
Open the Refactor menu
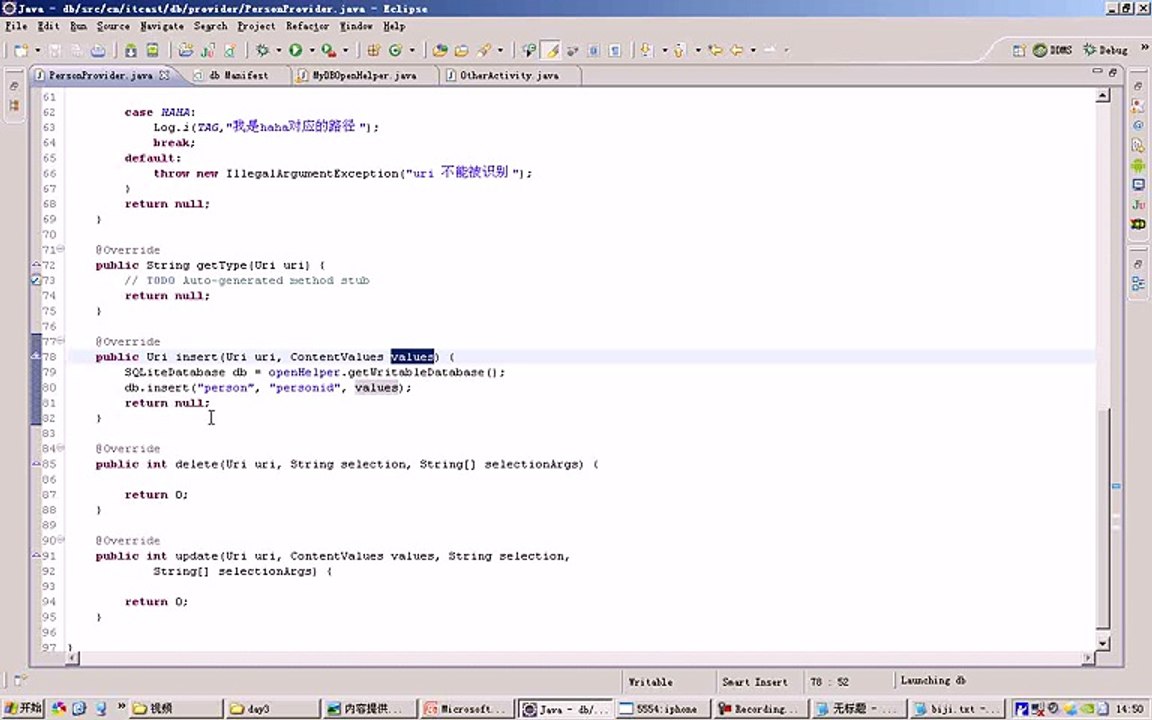click(x=307, y=26)
